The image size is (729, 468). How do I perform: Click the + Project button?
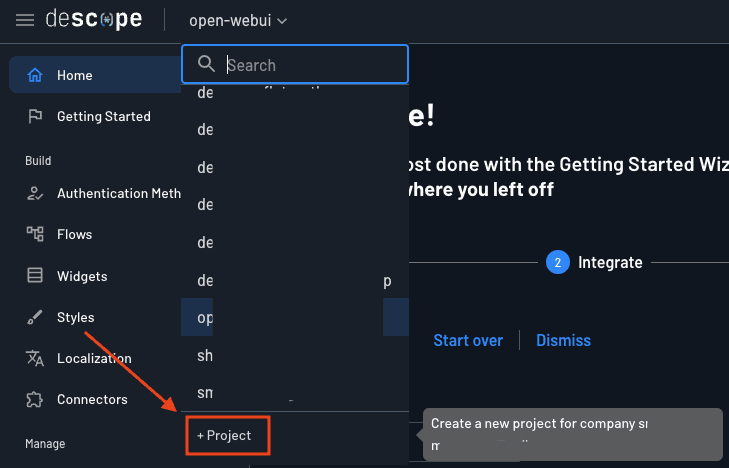click(225, 436)
